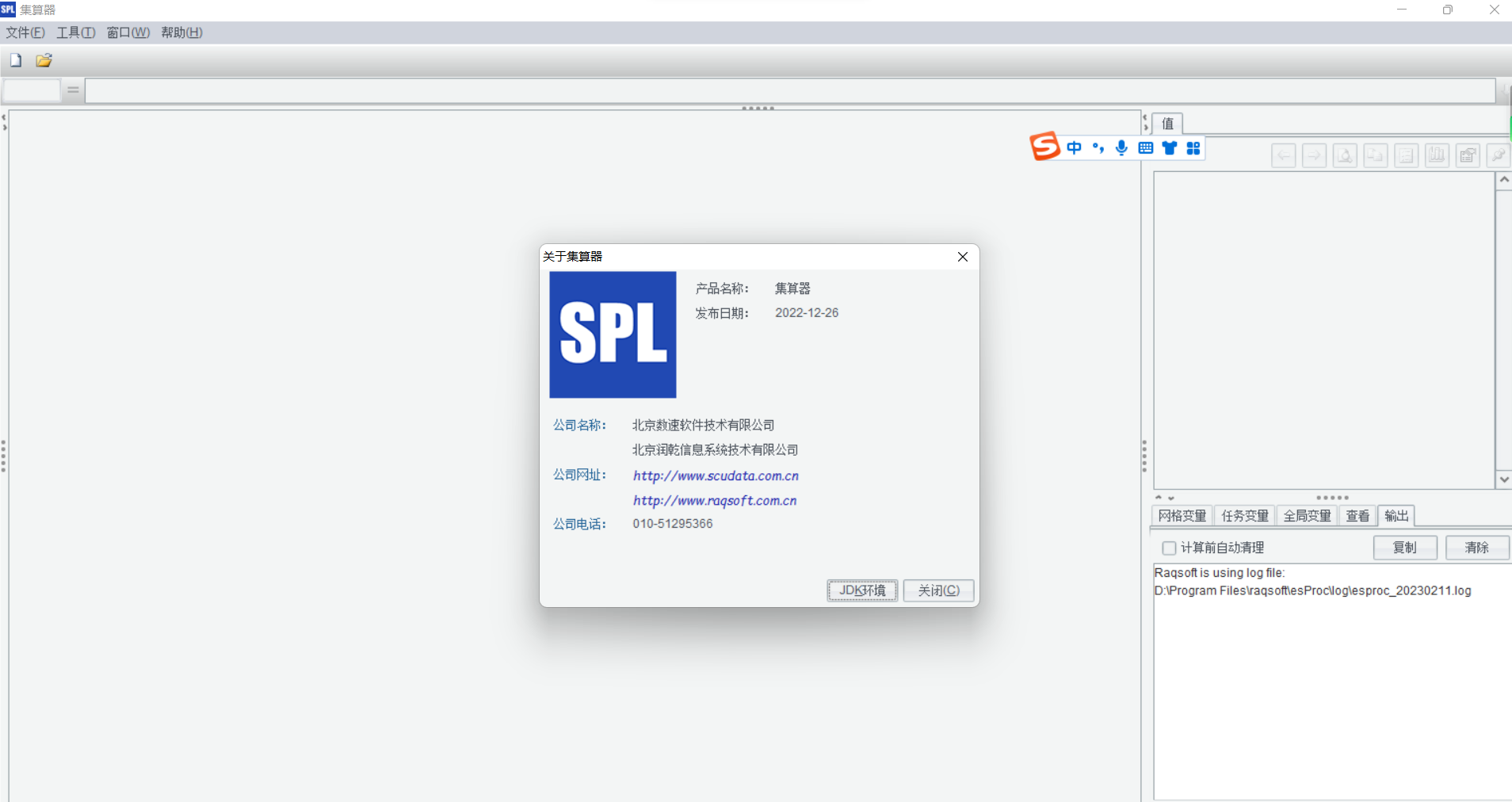
Task: Click the 公司名称: label
Action: point(580,426)
